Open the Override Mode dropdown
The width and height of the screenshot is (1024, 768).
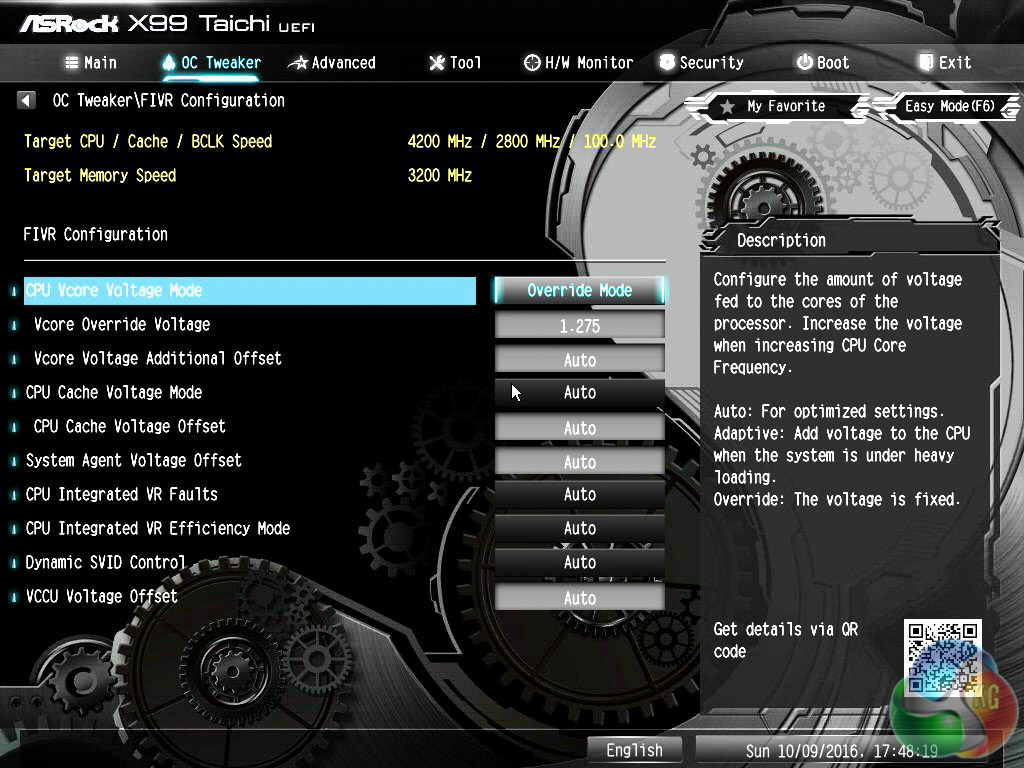(x=579, y=291)
